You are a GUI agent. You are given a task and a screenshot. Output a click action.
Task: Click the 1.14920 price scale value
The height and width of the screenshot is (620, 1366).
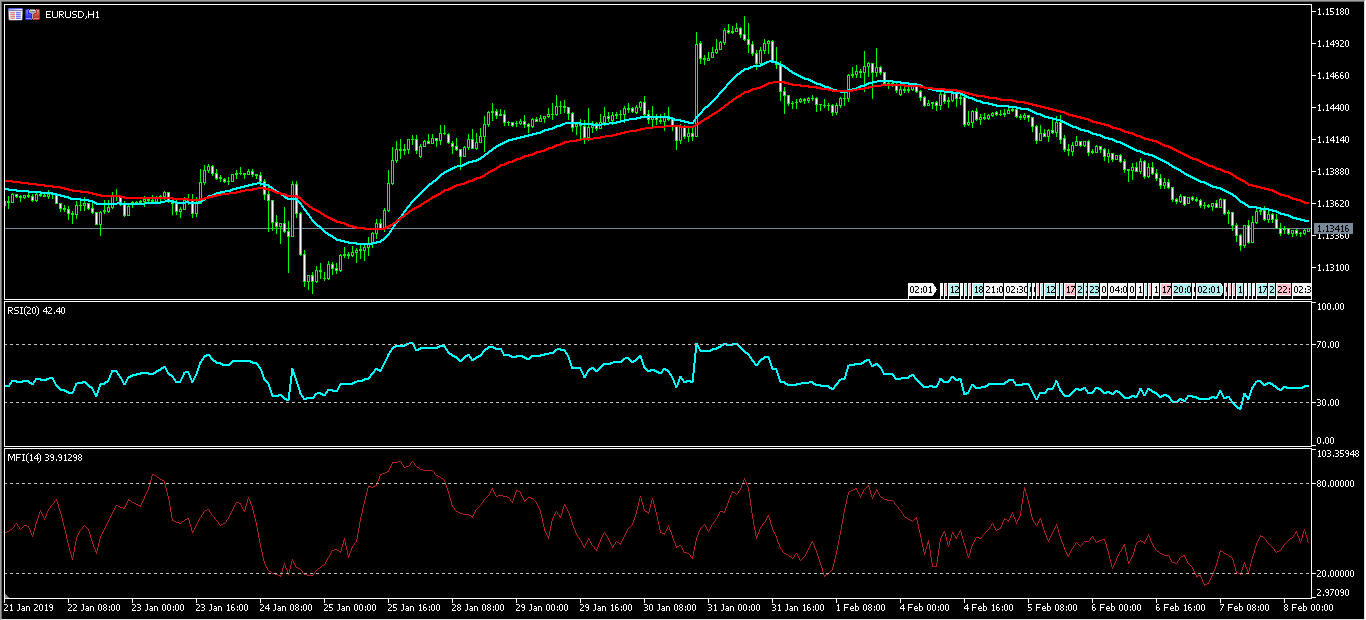[x=1333, y=44]
